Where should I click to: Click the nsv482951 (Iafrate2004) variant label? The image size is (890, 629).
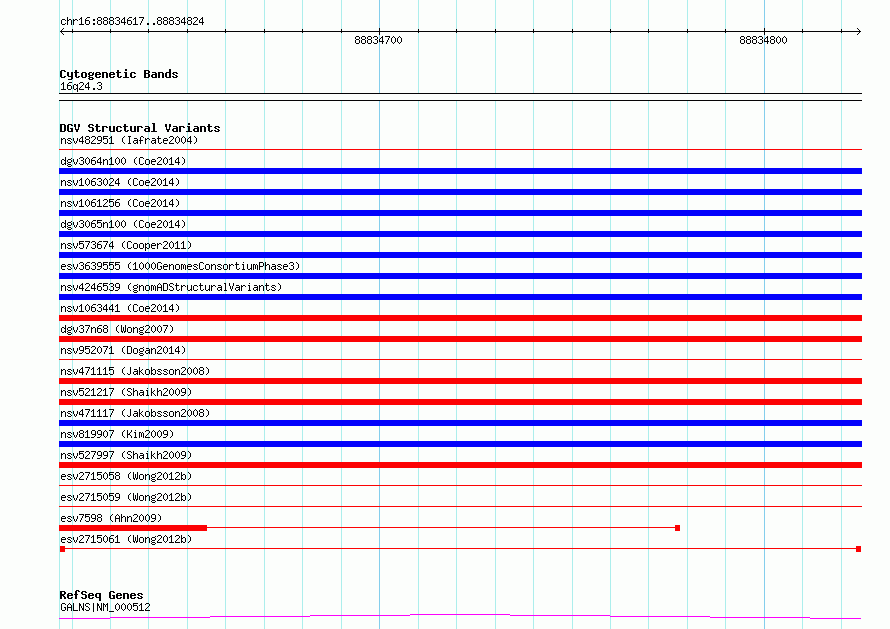pos(129,140)
